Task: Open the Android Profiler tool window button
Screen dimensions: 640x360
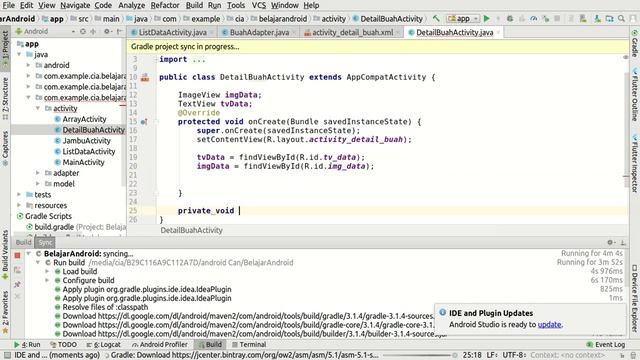Action: 160,344
